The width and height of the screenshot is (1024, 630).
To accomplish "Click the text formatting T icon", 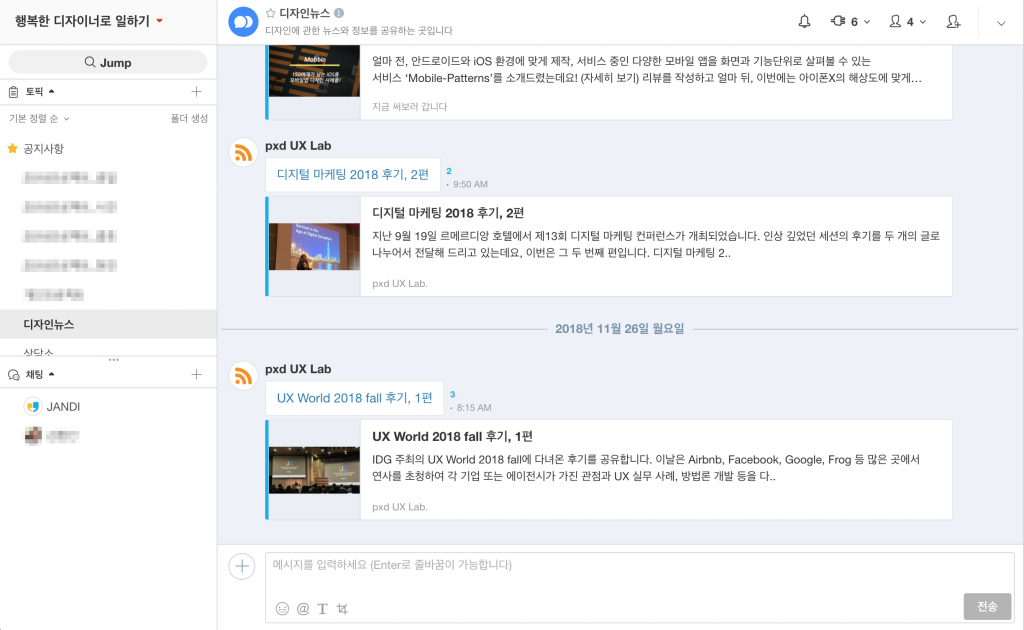I will 322,608.
